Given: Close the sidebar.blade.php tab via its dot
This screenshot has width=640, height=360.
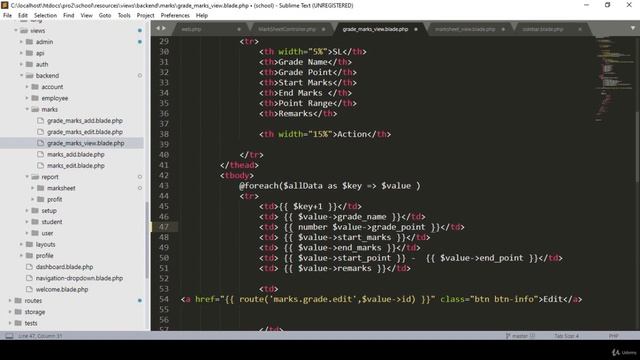Looking at the screenshot, I should [580, 29].
